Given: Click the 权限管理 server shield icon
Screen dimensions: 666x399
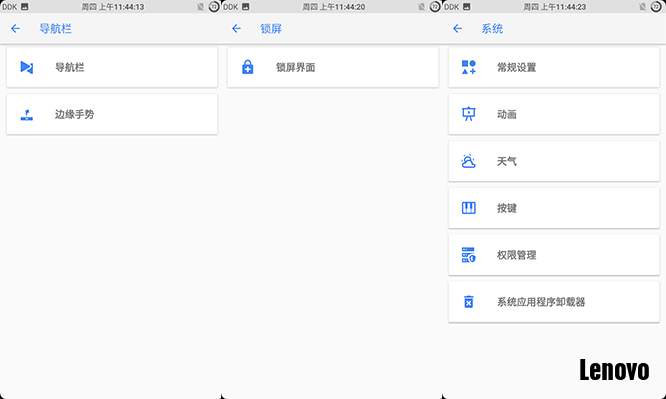Looking at the screenshot, I should [468, 255].
